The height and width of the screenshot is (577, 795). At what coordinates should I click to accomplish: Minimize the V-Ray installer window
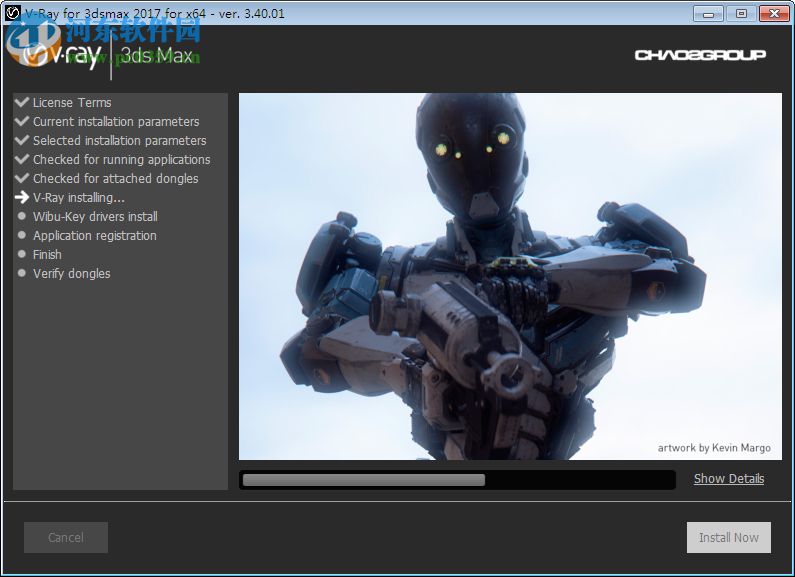(x=708, y=14)
